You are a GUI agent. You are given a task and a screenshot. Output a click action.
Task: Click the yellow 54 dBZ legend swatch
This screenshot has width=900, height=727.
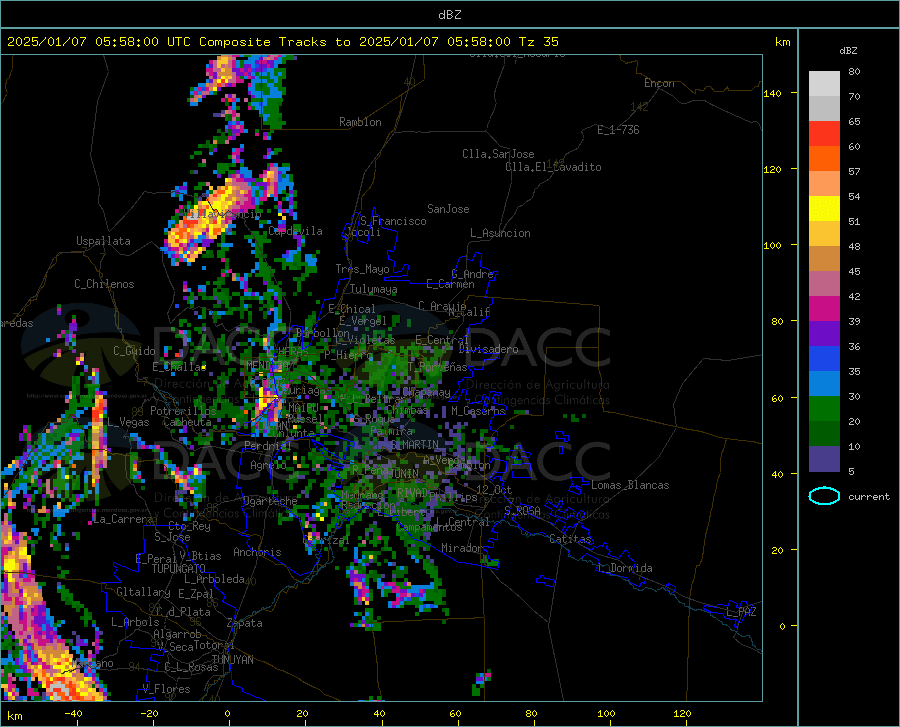coord(824,208)
